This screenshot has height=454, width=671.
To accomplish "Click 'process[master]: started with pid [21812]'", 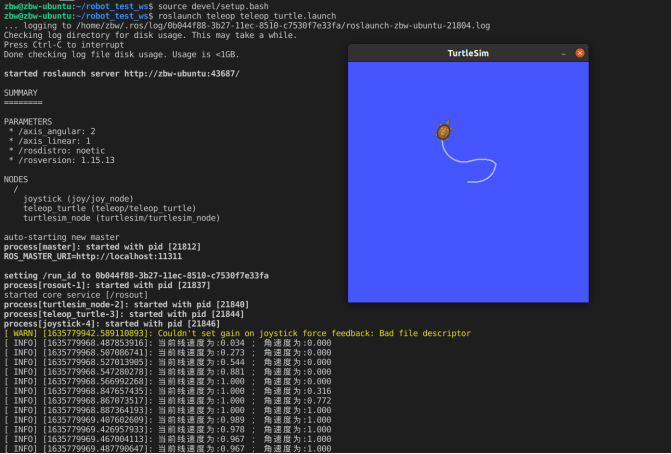I will point(102,246).
